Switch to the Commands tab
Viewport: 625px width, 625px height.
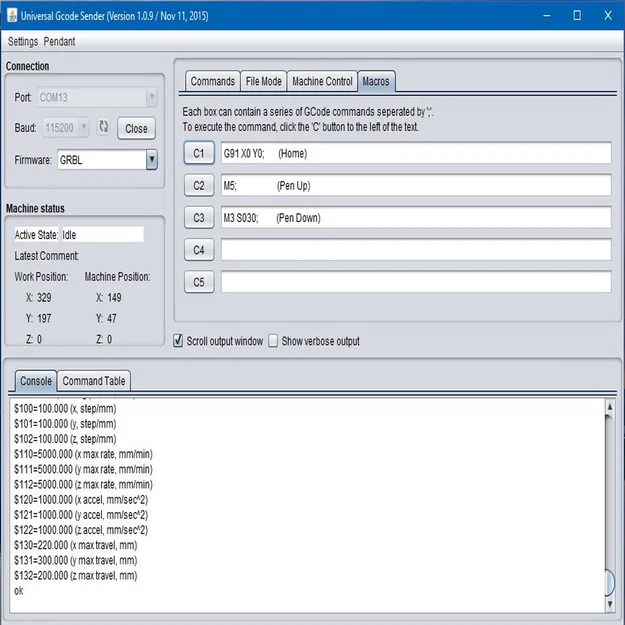pyautogui.click(x=212, y=81)
